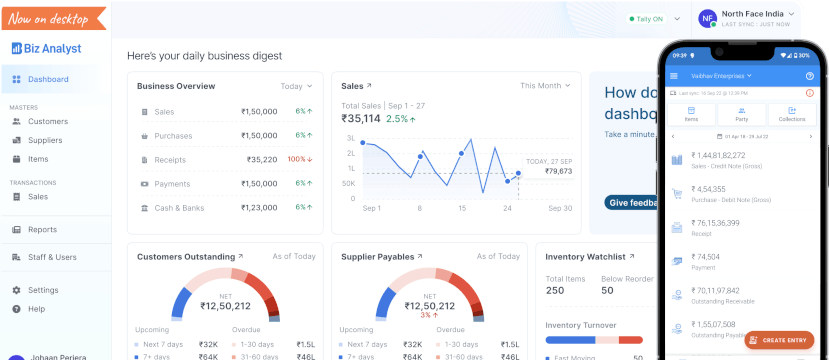This screenshot has height=360, width=829.
Task: Click the Biz Analyst logo
Action: (47, 49)
